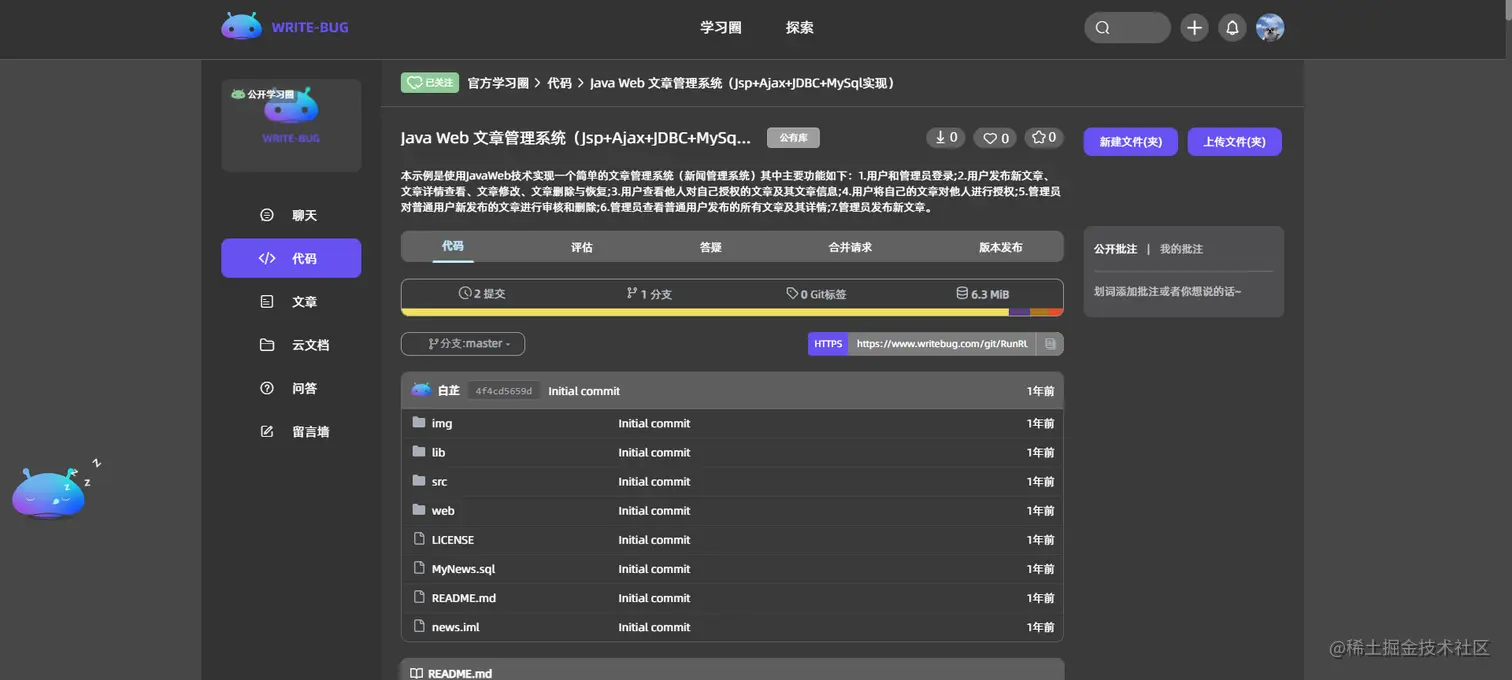Open 留言墙 in the sidebar
The height and width of the screenshot is (680, 1512).
291,432
